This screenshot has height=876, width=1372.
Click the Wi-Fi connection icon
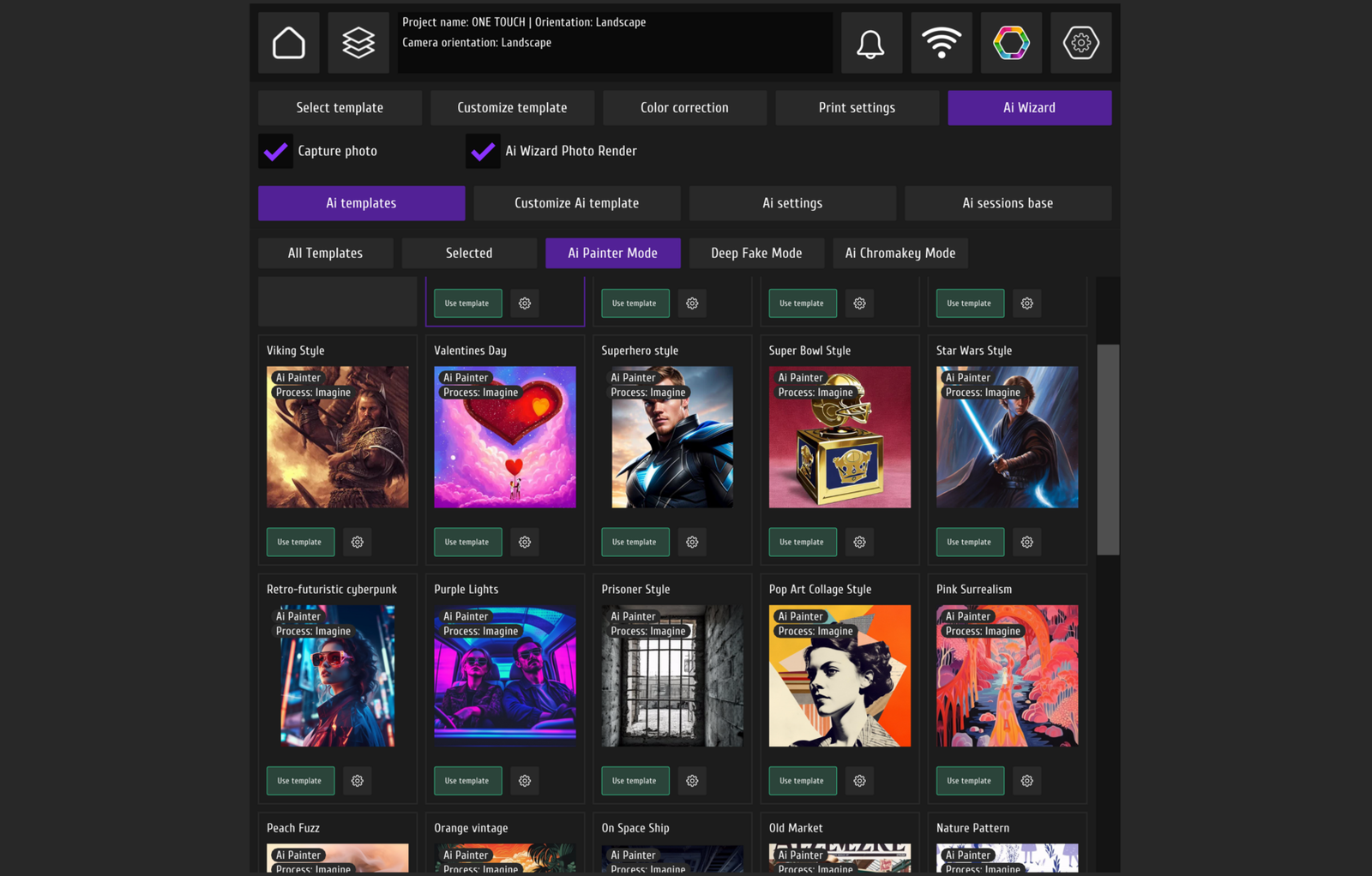pos(942,43)
